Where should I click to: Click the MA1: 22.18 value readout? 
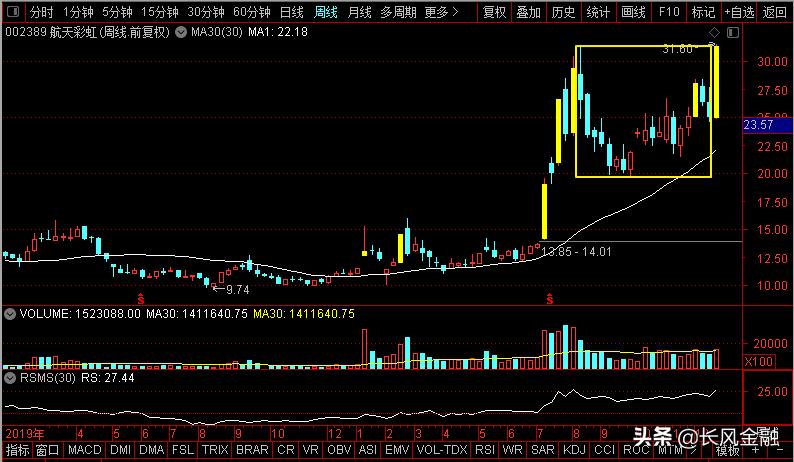[277, 32]
